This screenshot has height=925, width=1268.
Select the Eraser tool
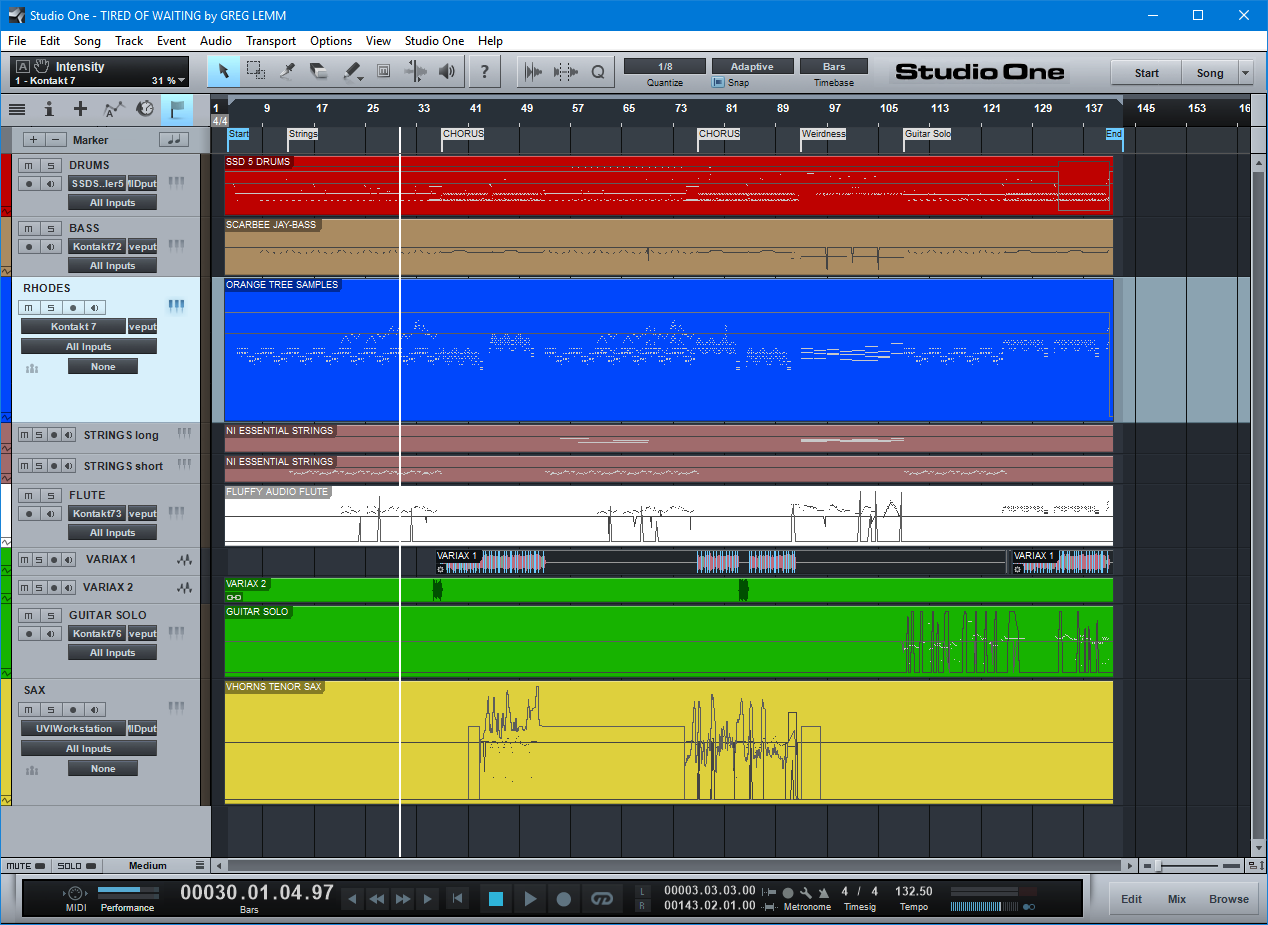[x=319, y=72]
